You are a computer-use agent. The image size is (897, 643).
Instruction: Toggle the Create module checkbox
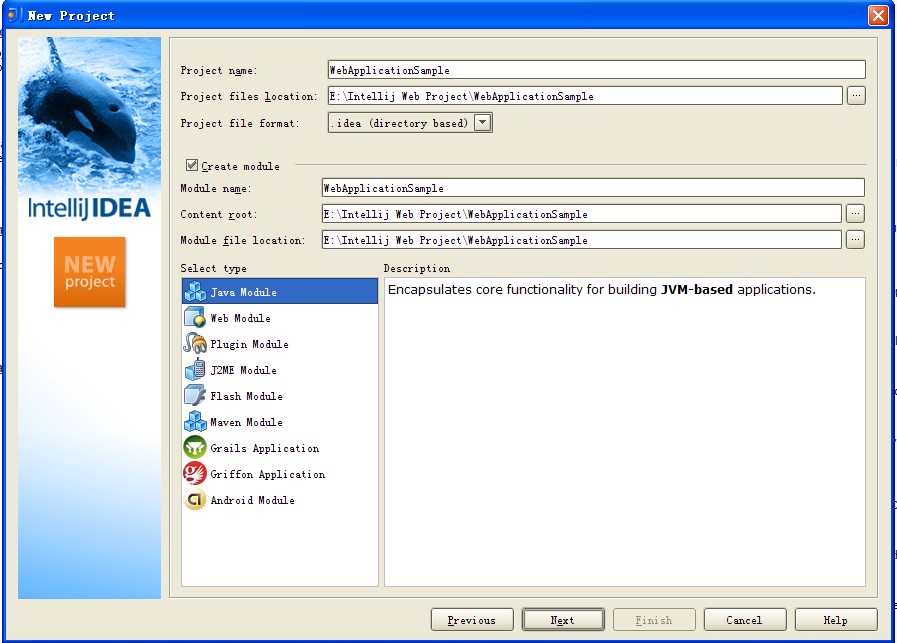tap(190, 165)
